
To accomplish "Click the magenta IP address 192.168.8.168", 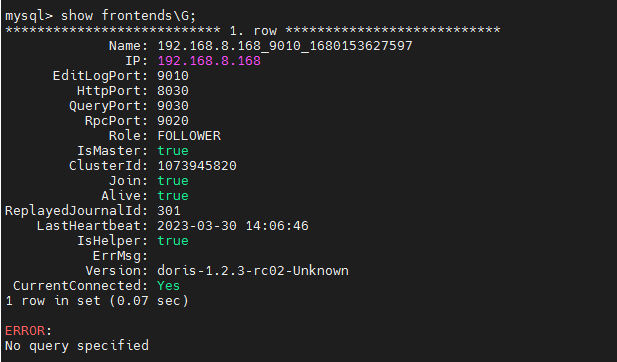I will (x=209, y=61).
